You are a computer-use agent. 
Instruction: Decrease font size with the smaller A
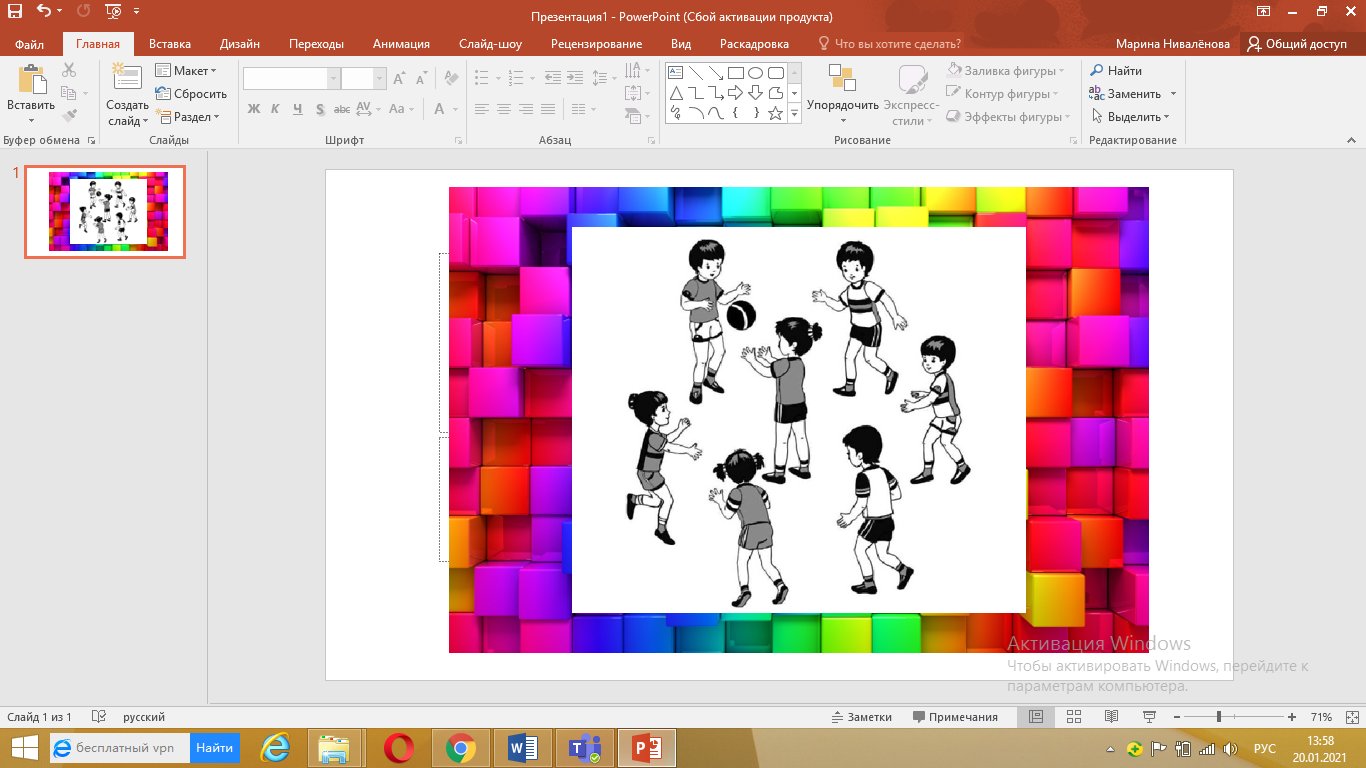422,78
